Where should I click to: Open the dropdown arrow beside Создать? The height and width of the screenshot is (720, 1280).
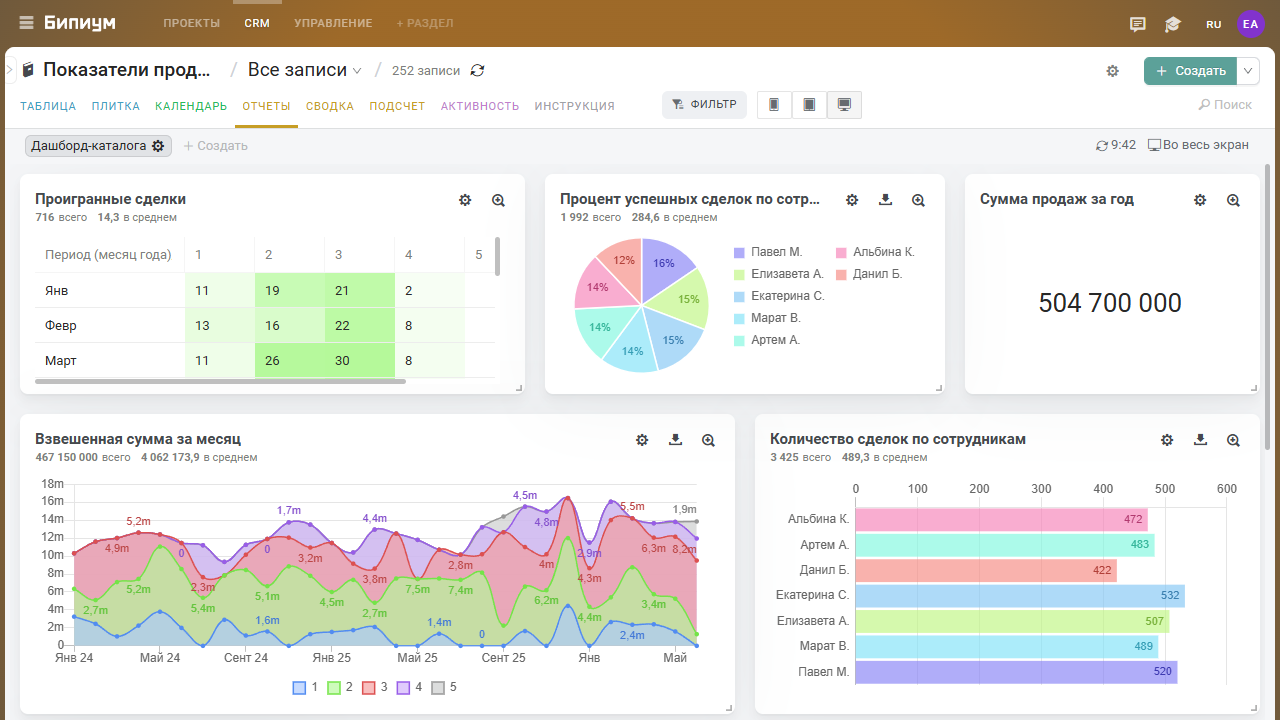tap(1249, 71)
